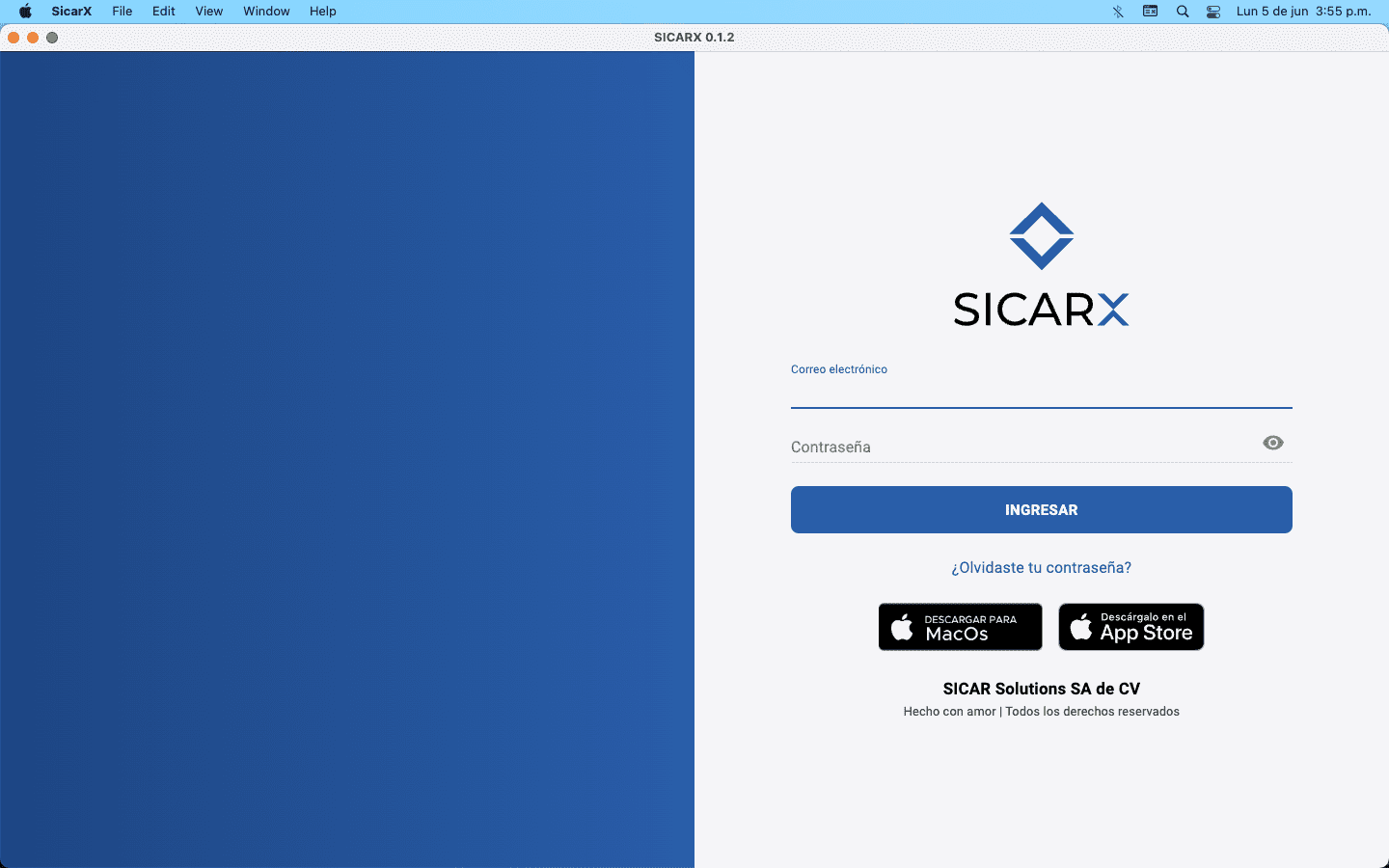Viewport: 1389px width, 868px height.
Task: Click the ¿Olvidaste tu contraseña? link
Action: [1042, 567]
